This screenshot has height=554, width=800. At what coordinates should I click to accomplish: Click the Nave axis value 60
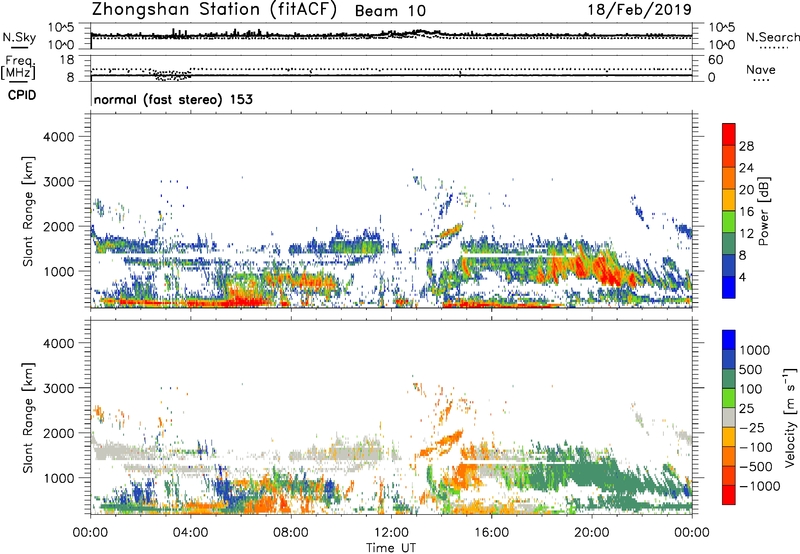pos(715,60)
